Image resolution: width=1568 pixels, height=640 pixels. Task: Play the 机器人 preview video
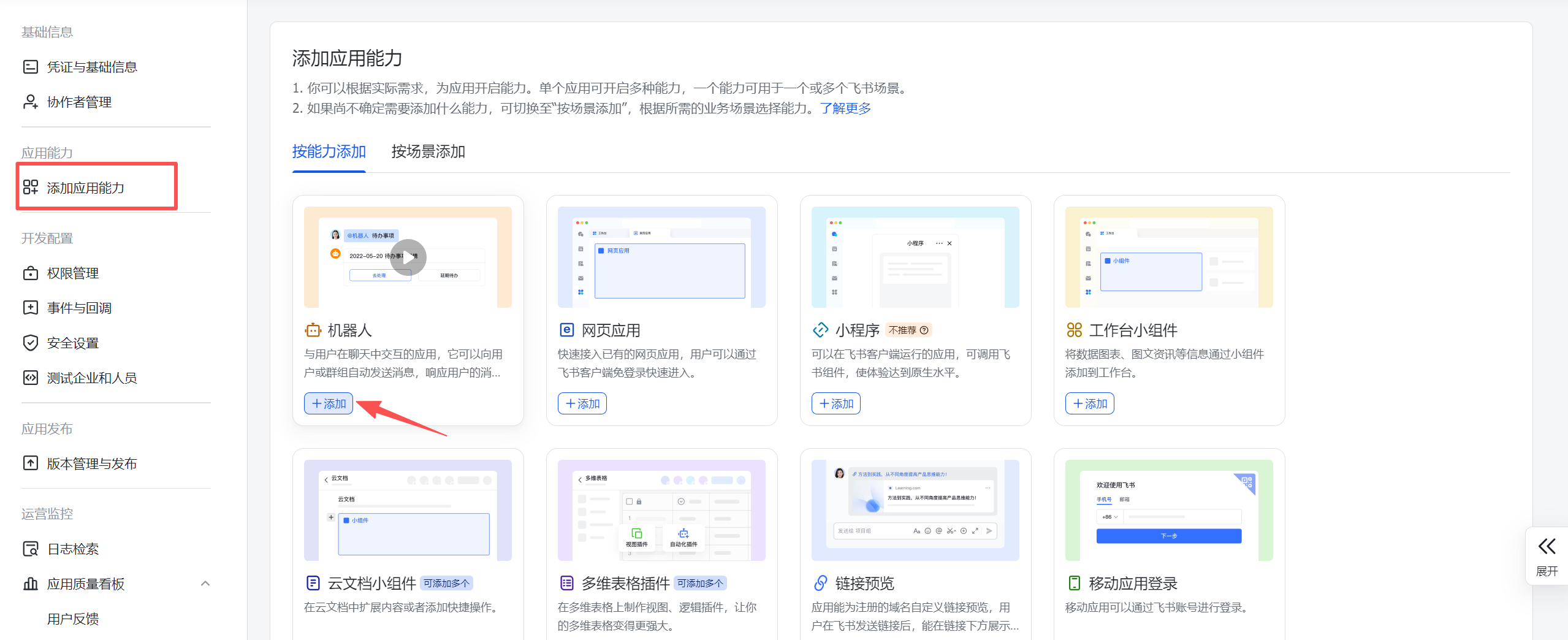tap(408, 257)
